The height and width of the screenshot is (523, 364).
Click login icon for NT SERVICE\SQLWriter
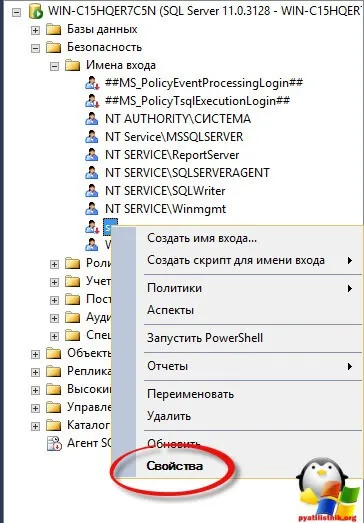point(91,191)
